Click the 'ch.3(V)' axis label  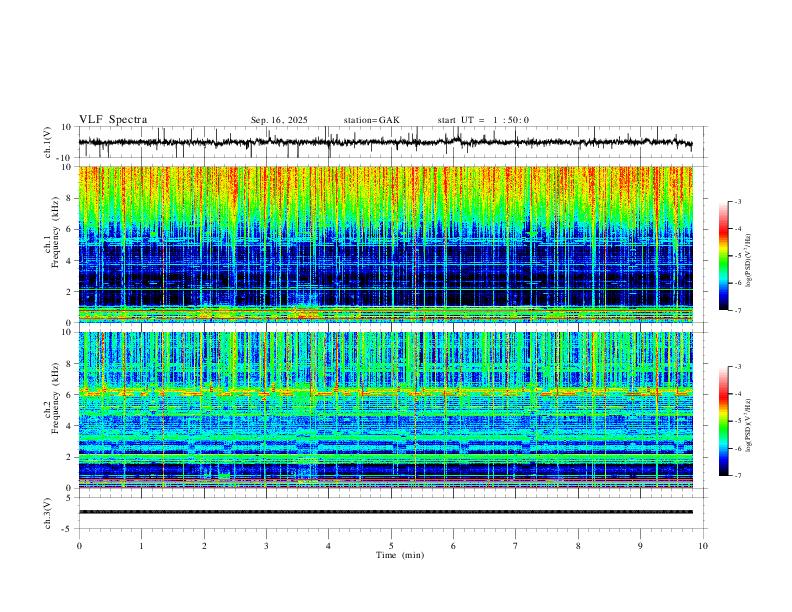point(48,513)
